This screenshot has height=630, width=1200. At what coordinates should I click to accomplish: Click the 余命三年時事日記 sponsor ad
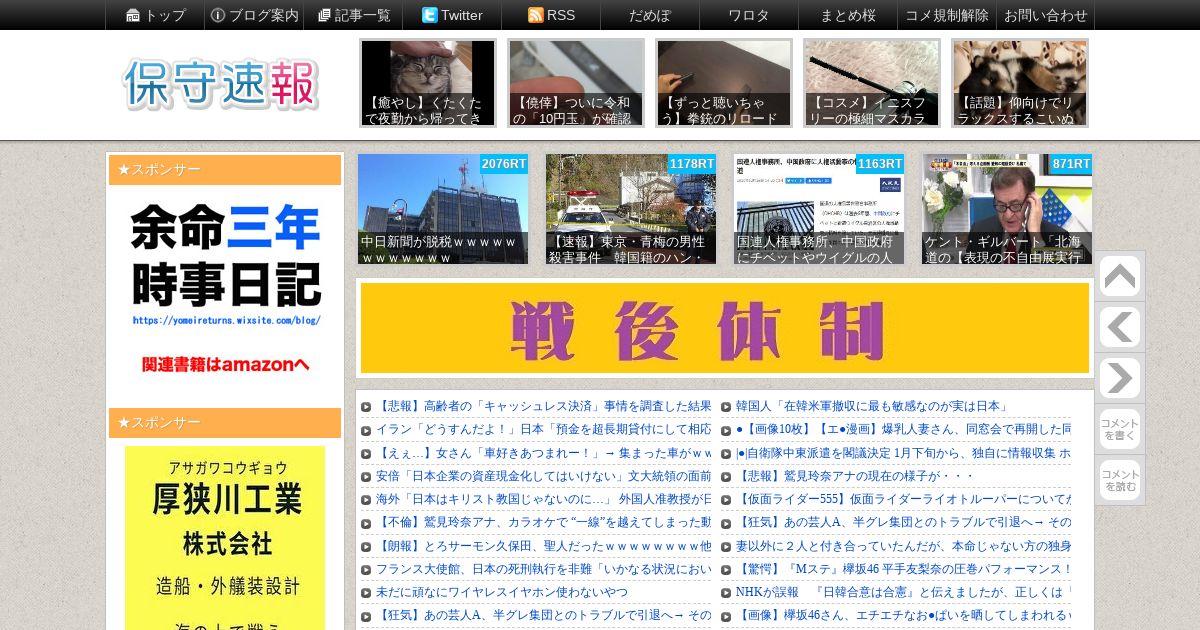coord(225,288)
